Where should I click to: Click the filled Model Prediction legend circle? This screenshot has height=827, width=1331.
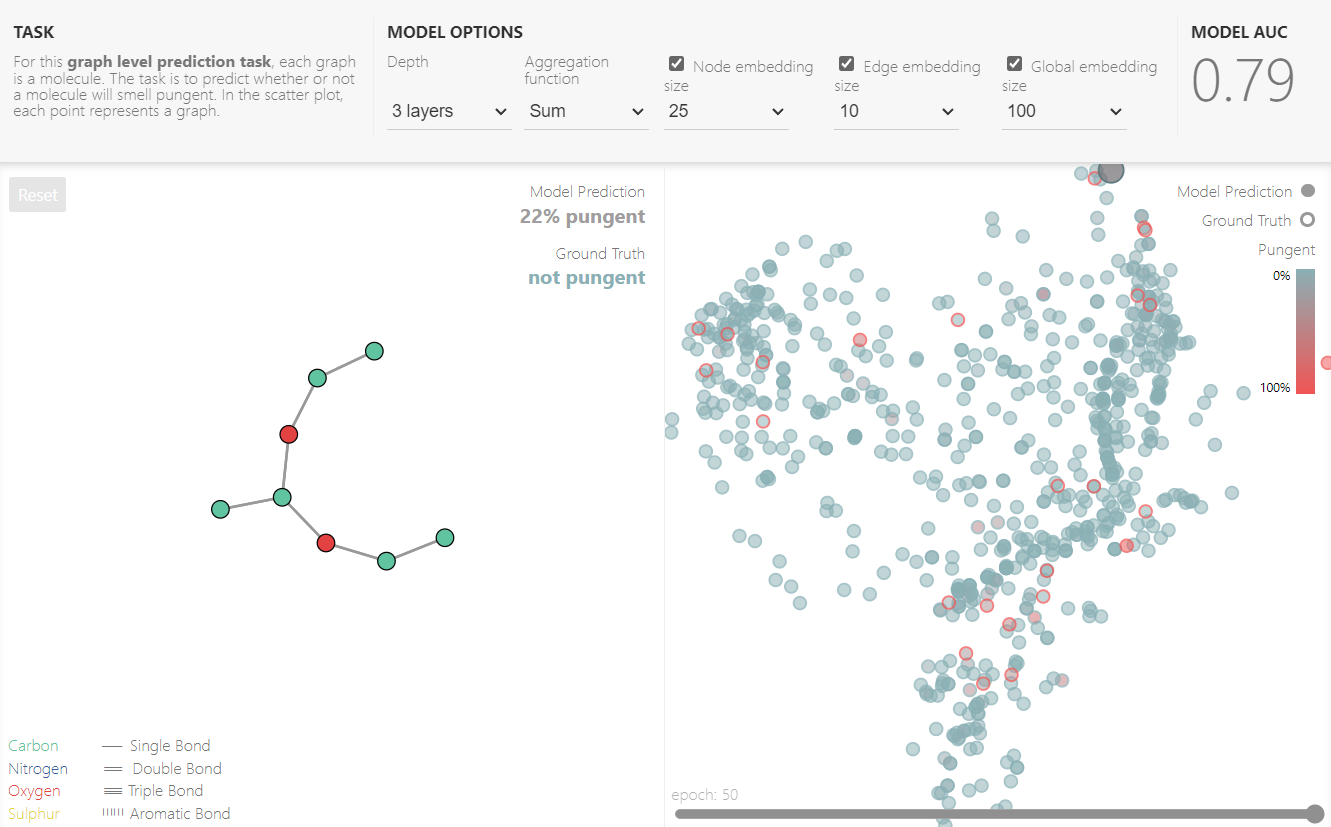tap(1307, 191)
